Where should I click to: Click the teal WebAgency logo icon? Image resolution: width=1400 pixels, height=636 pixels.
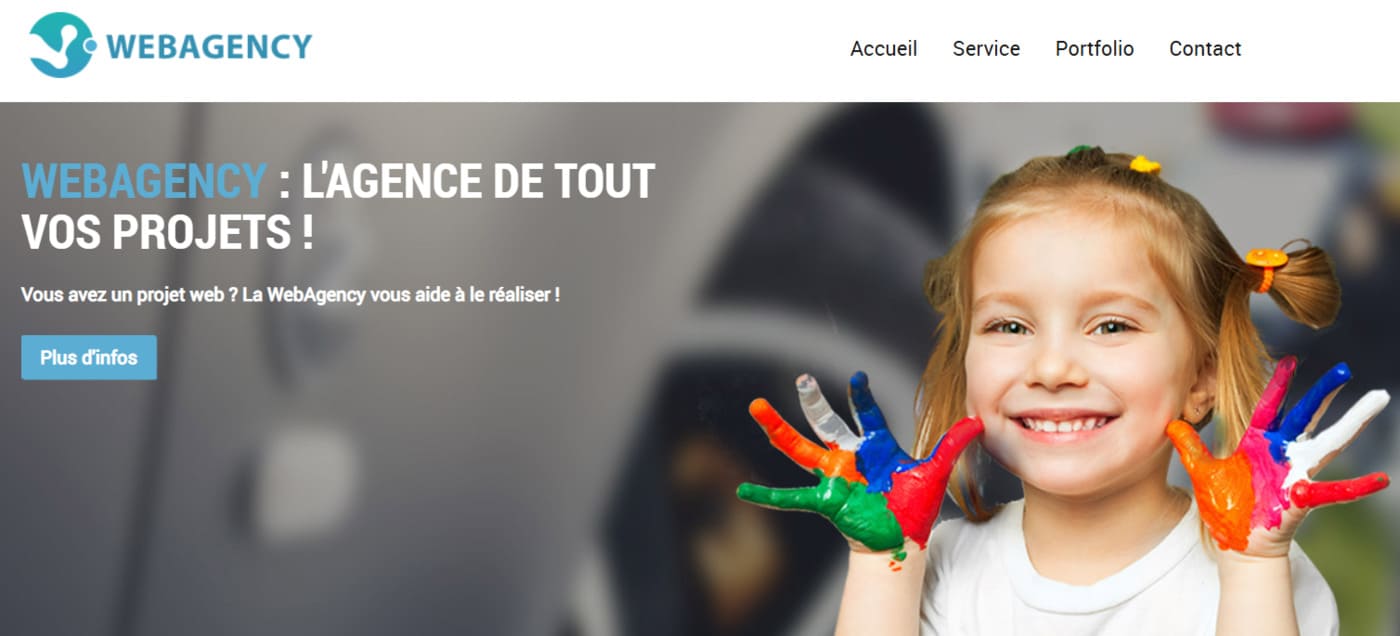point(62,45)
